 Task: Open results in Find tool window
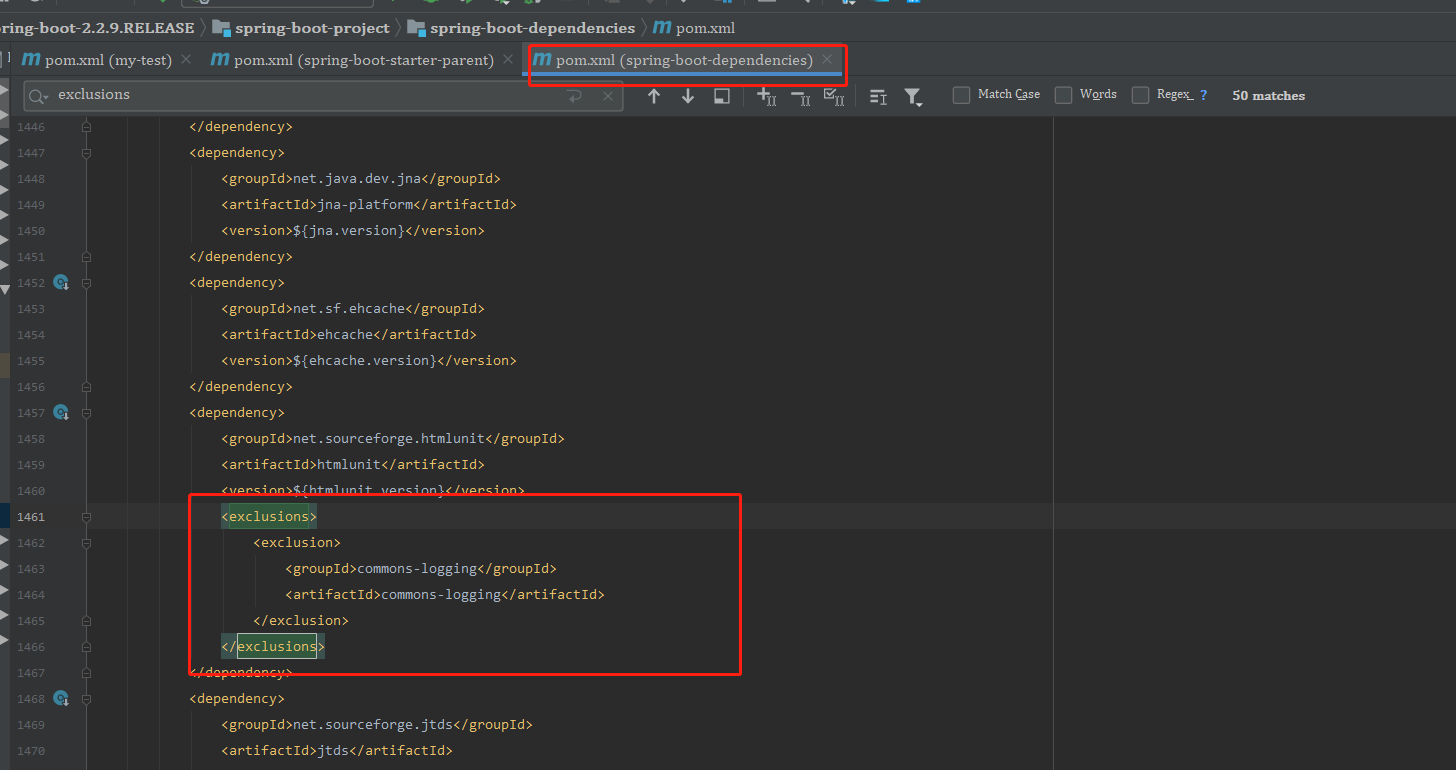pyautogui.click(x=722, y=96)
